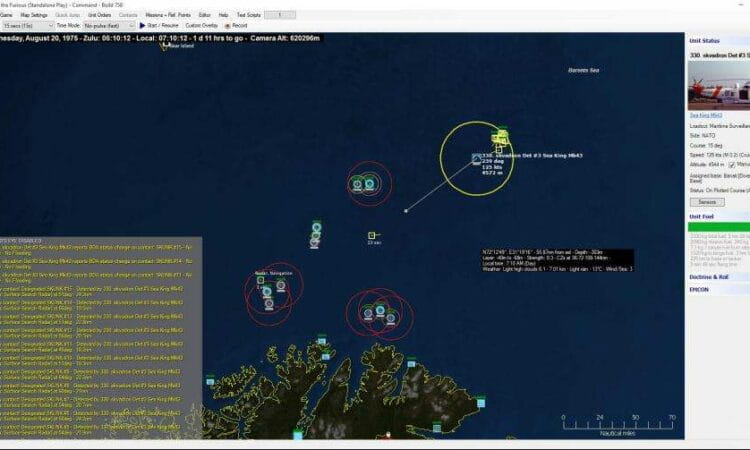Open the Sea King Mk43 database link

click(706, 115)
